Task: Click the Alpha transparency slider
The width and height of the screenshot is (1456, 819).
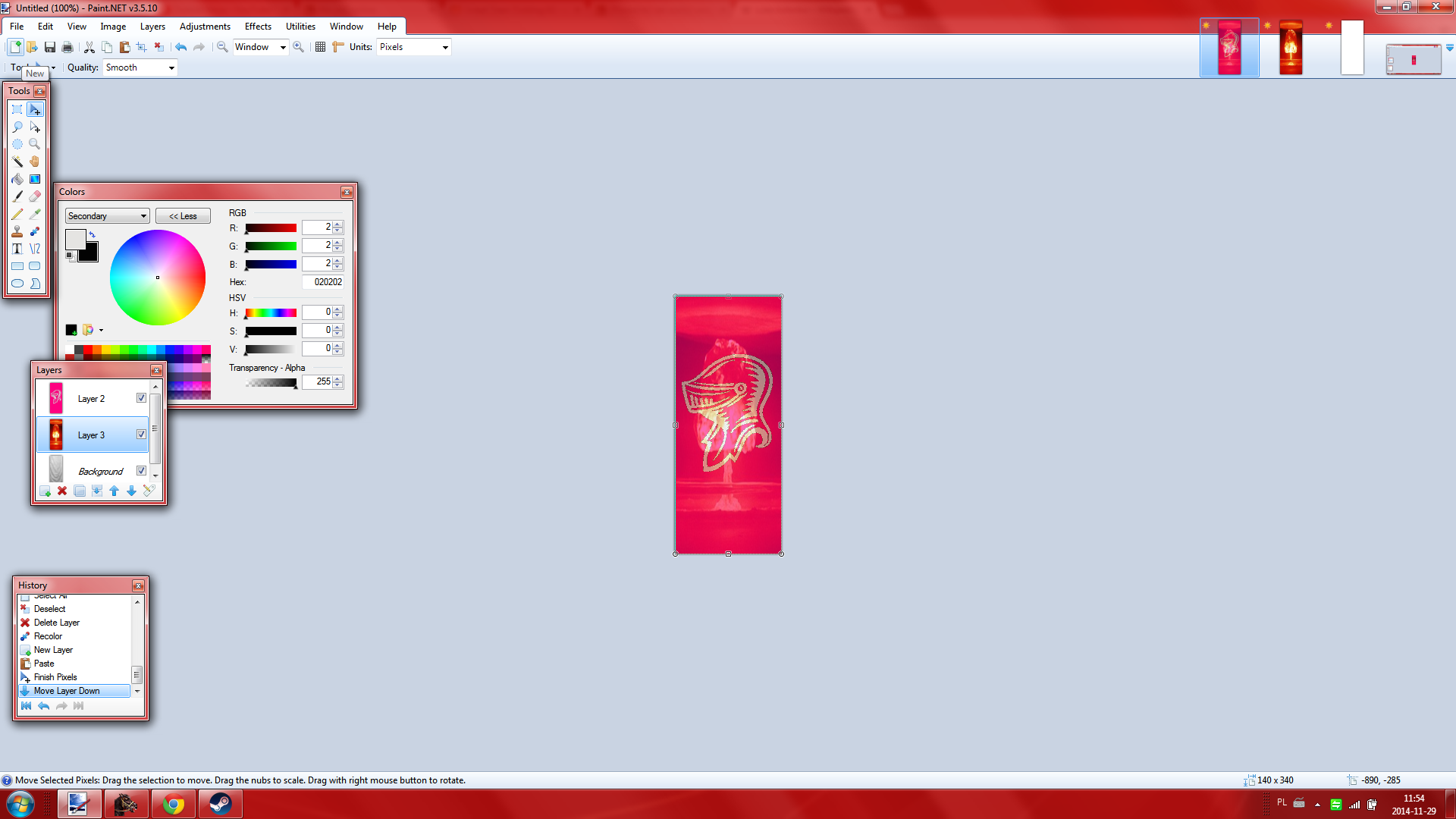Action: tap(271, 383)
